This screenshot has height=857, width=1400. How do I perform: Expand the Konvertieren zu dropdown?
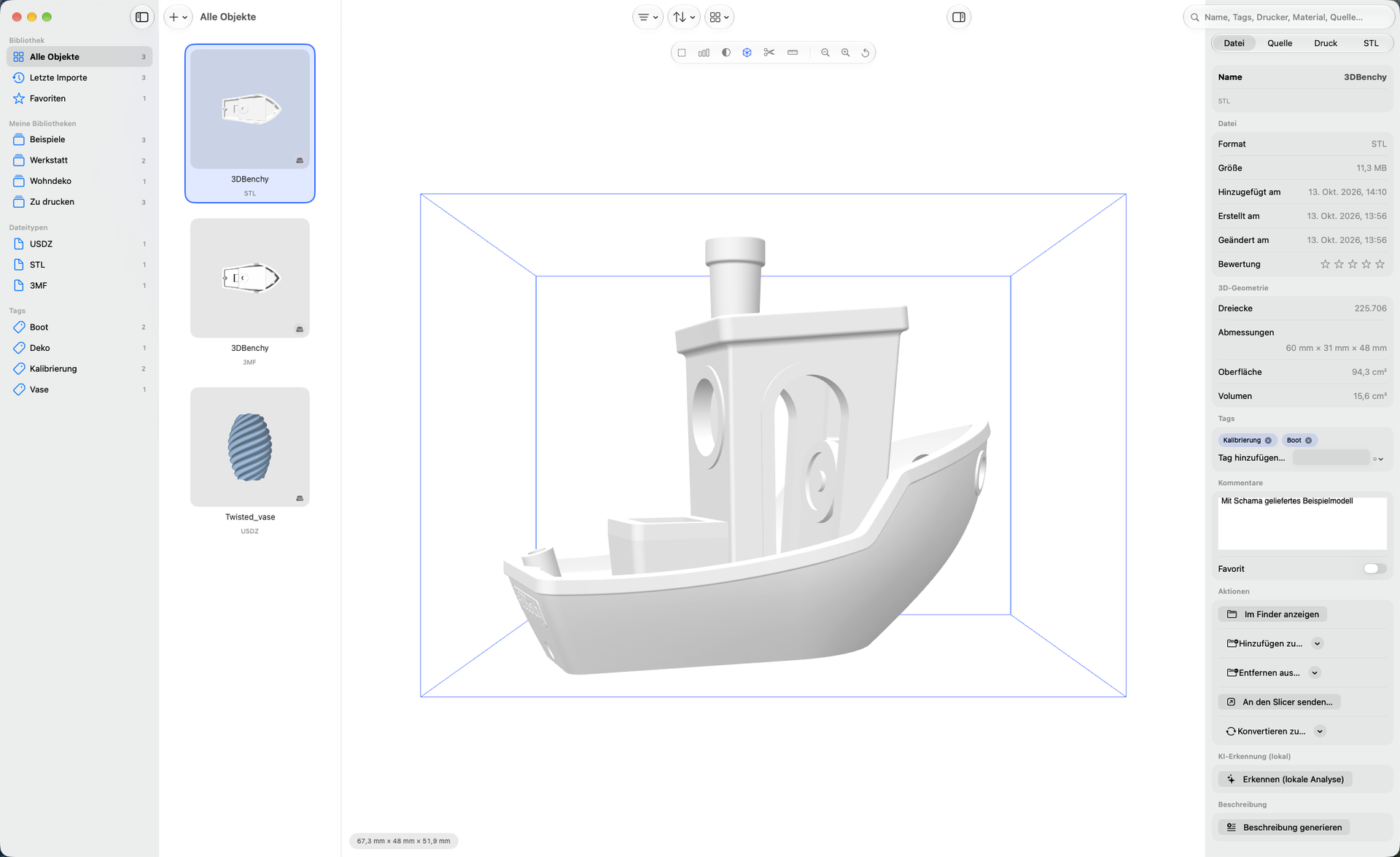click(x=1320, y=731)
